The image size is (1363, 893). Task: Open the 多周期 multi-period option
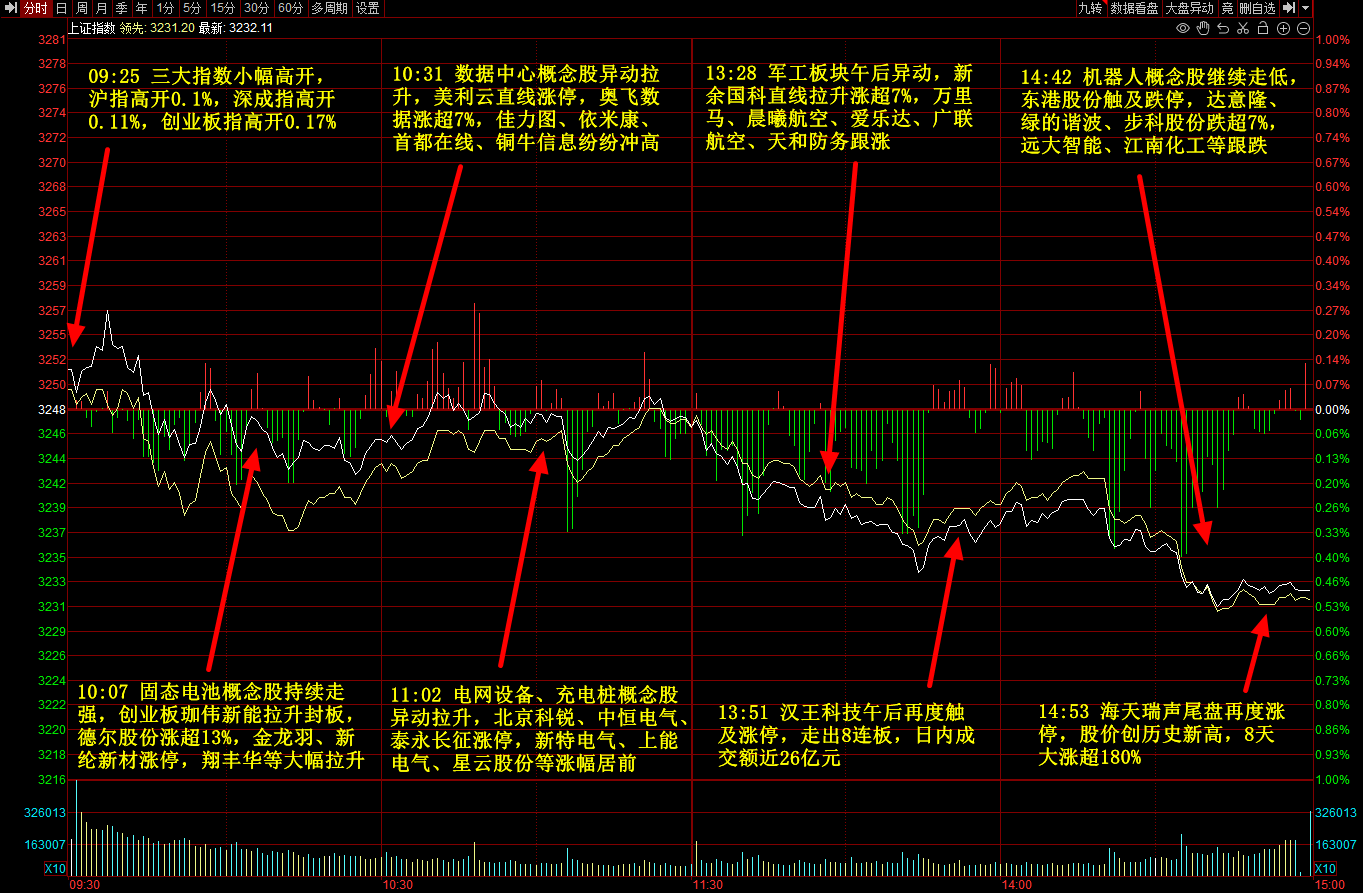[x=329, y=8]
